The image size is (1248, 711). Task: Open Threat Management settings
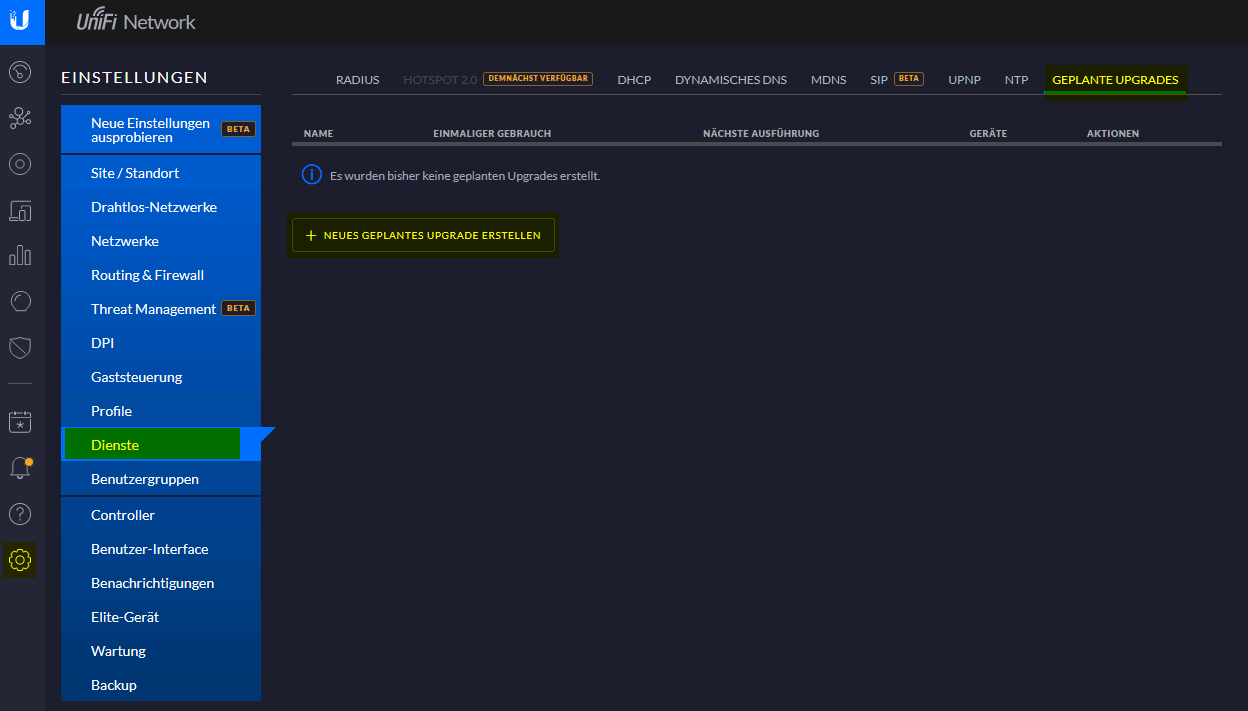tap(161, 309)
